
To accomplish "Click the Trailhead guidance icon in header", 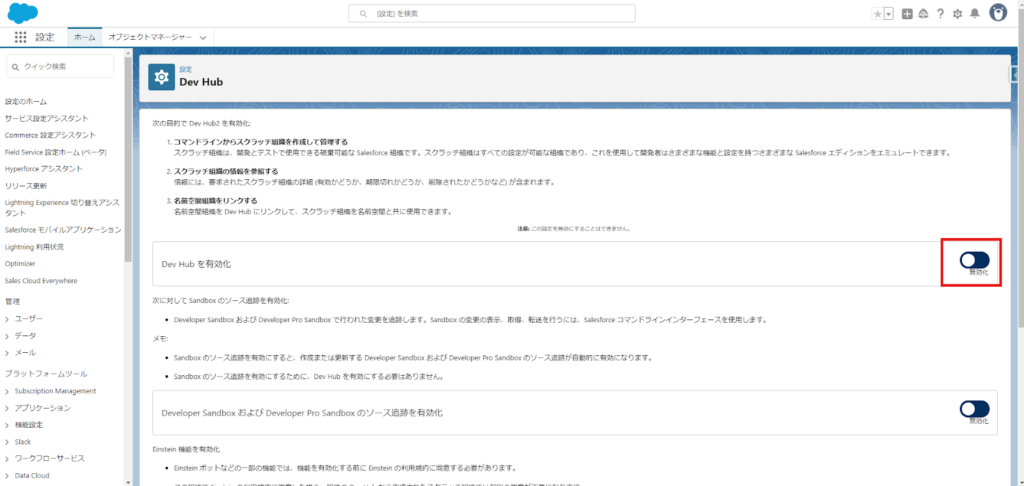I will click(923, 14).
